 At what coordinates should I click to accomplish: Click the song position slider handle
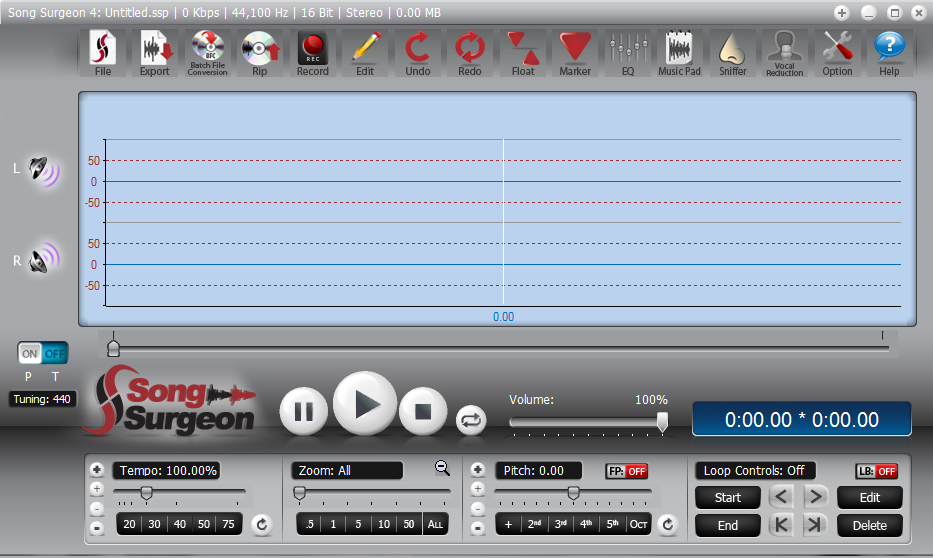point(113,347)
